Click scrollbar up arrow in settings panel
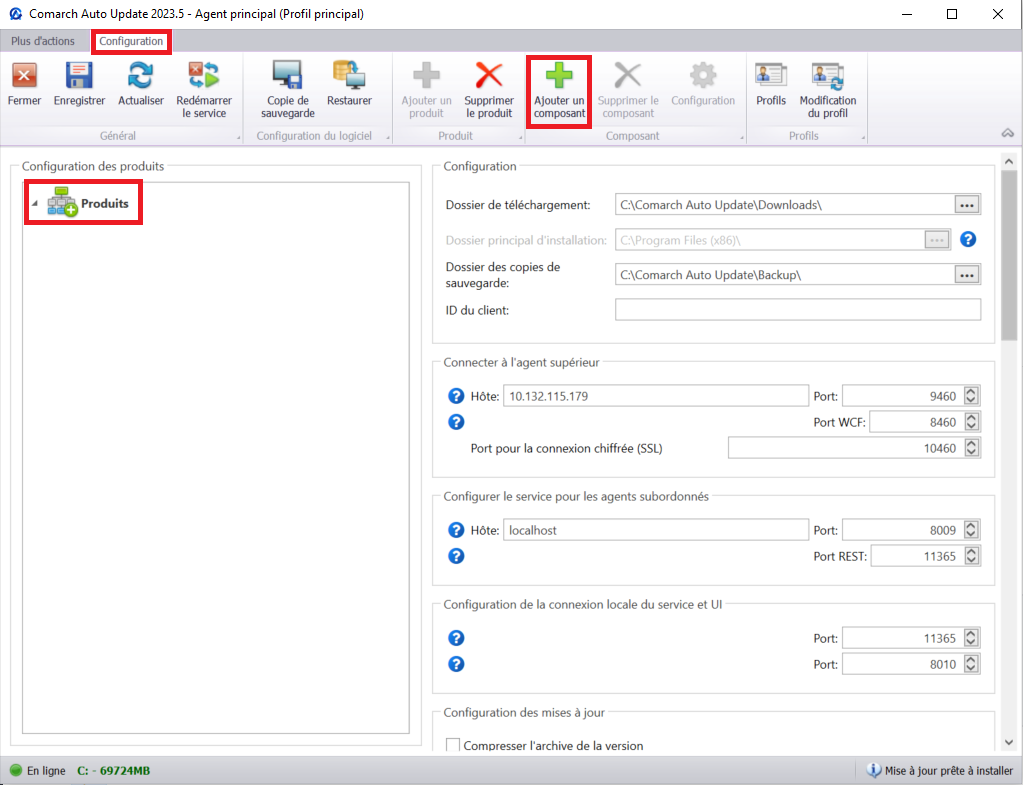 coord(1009,161)
